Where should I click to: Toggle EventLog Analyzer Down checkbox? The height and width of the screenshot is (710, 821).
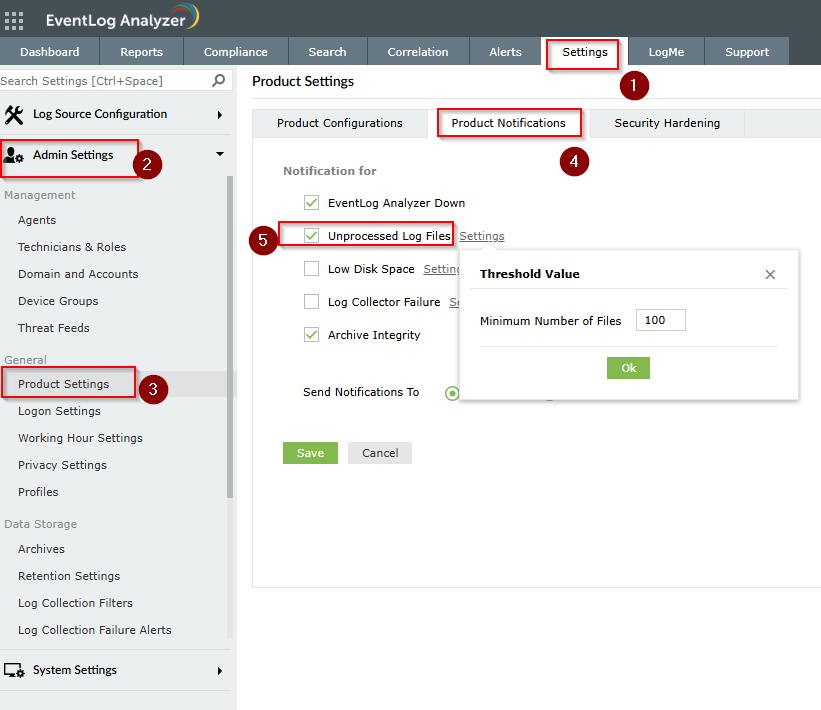(312, 203)
